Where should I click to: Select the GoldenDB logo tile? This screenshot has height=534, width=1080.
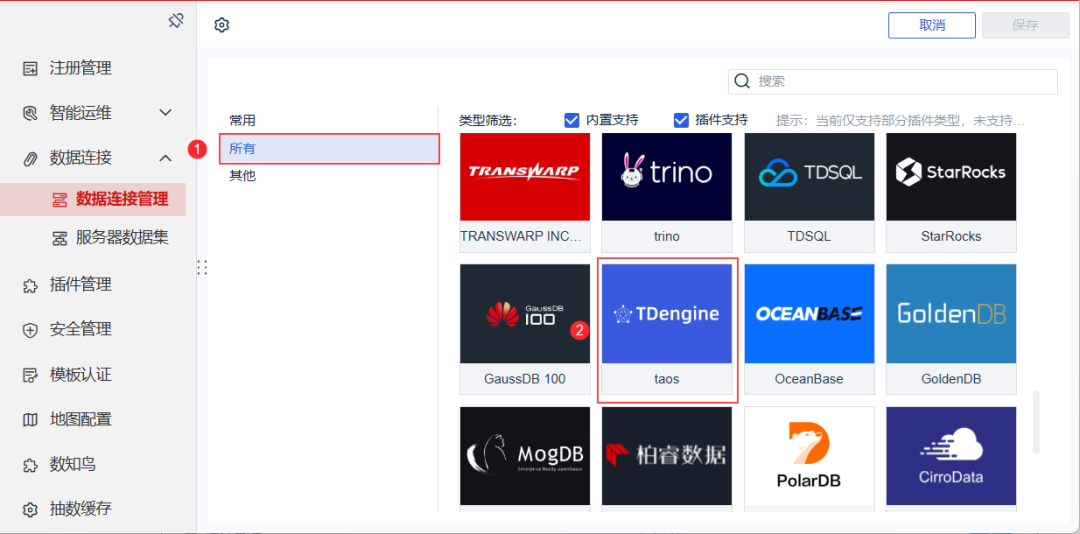coord(951,314)
